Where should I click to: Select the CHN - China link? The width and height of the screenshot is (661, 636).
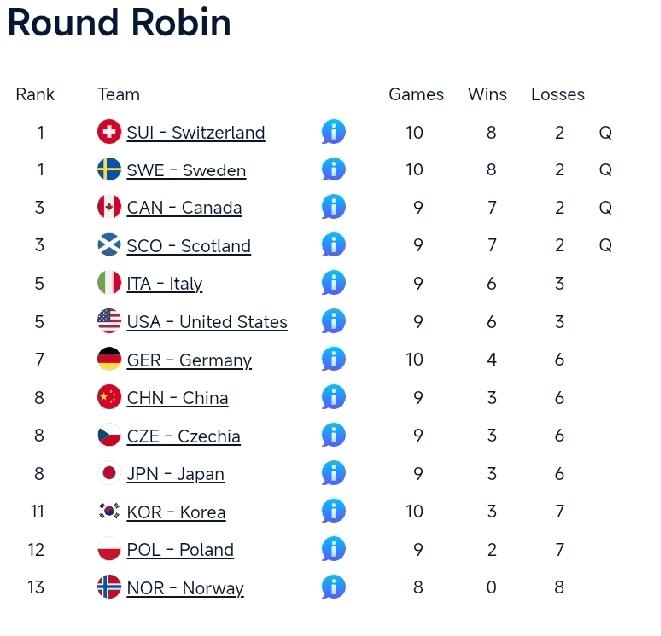(177, 399)
